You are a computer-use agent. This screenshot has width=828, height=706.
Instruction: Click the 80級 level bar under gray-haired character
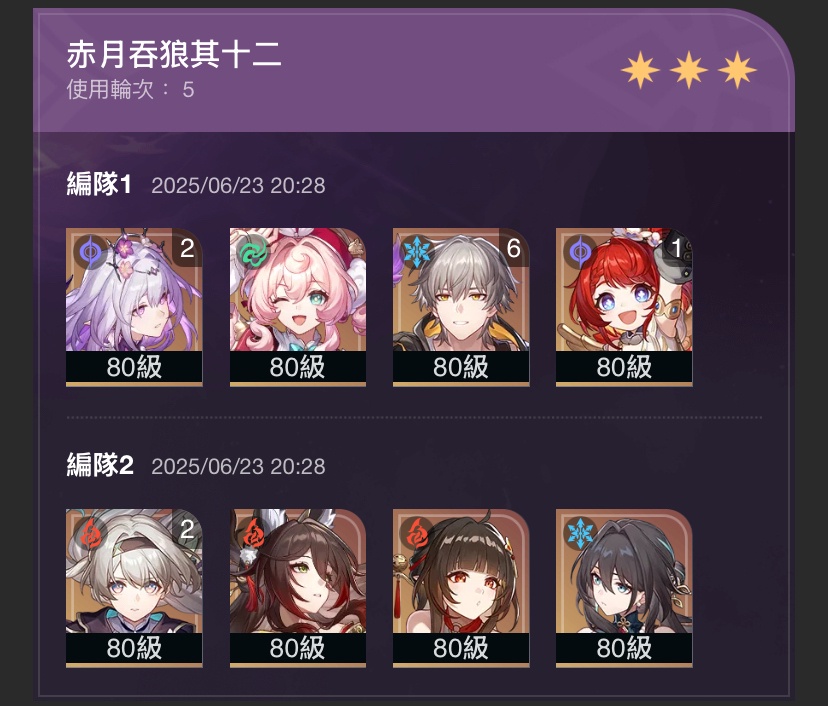[461, 367]
